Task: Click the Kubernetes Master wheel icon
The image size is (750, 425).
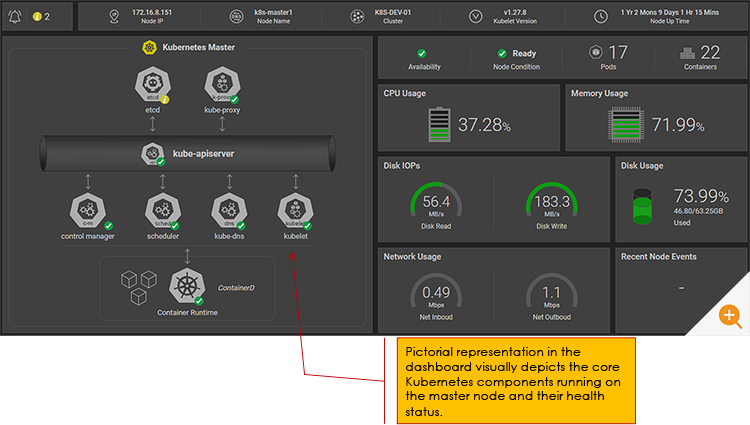Action: pyautogui.click(x=149, y=47)
